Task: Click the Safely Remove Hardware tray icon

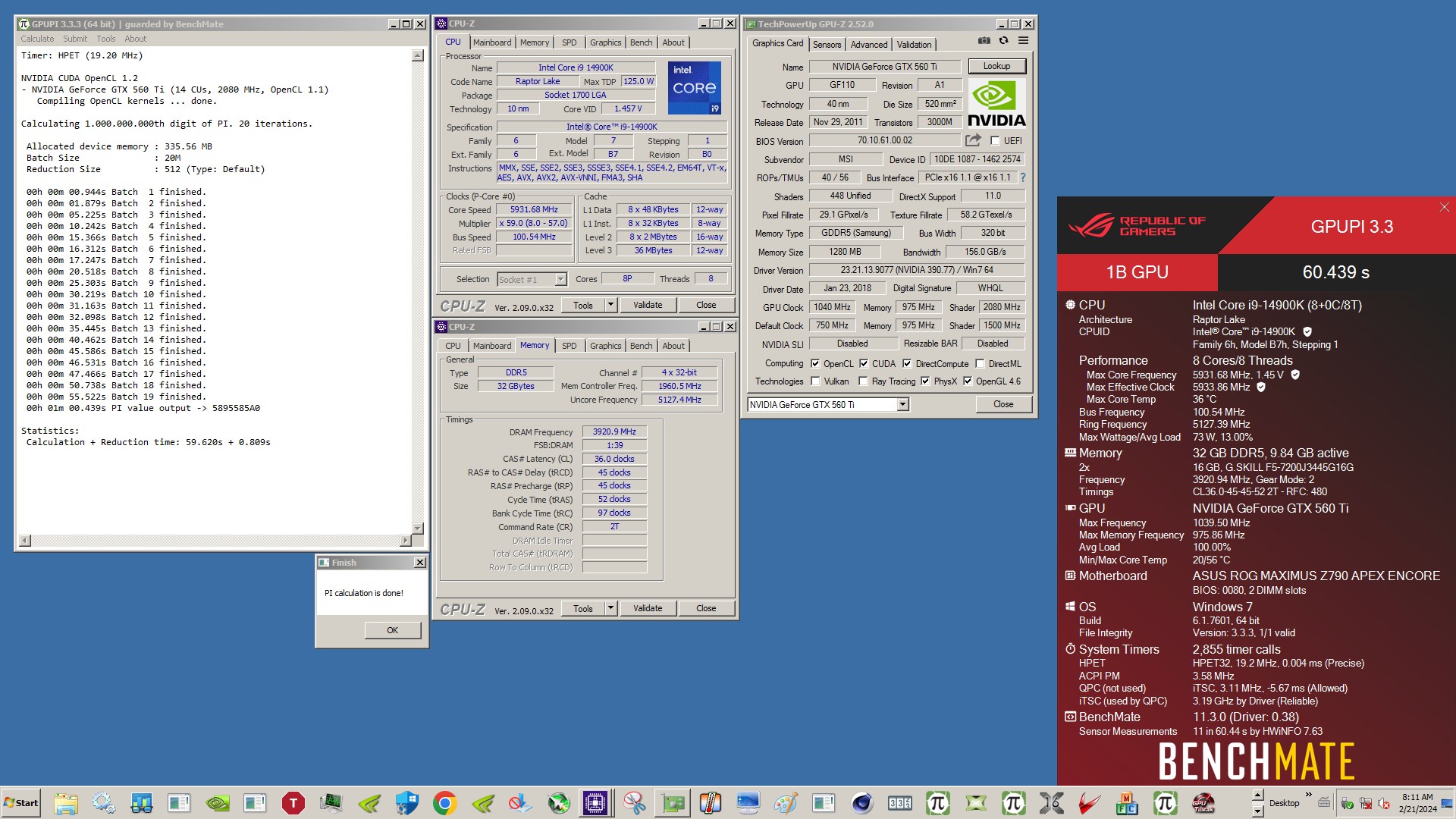Action: point(1348,803)
